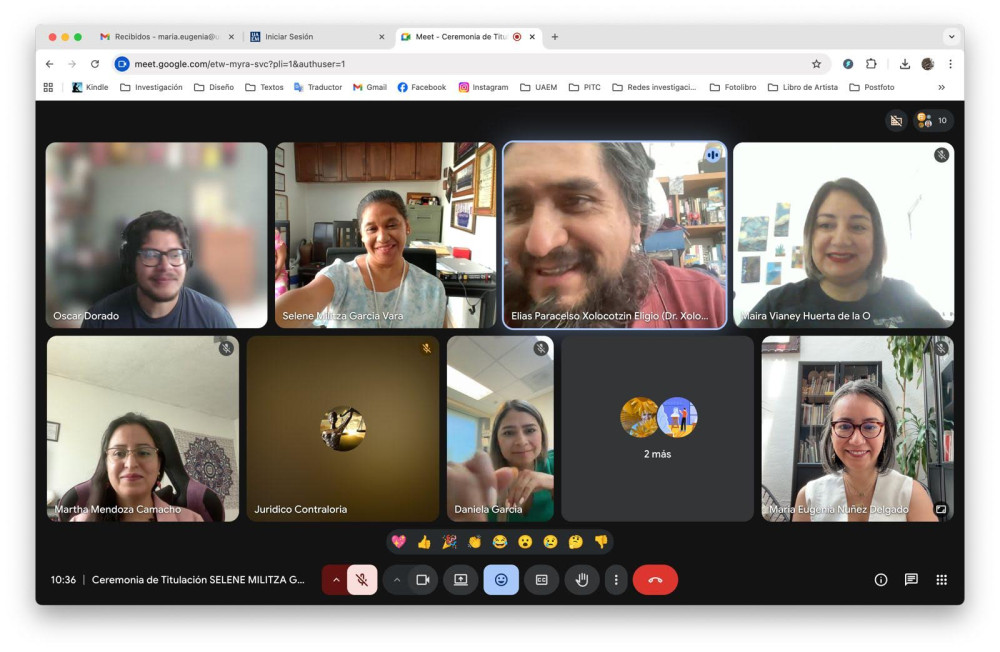Open the in-call chat panel
The width and height of the screenshot is (1000, 652).
tap(911, 580)
